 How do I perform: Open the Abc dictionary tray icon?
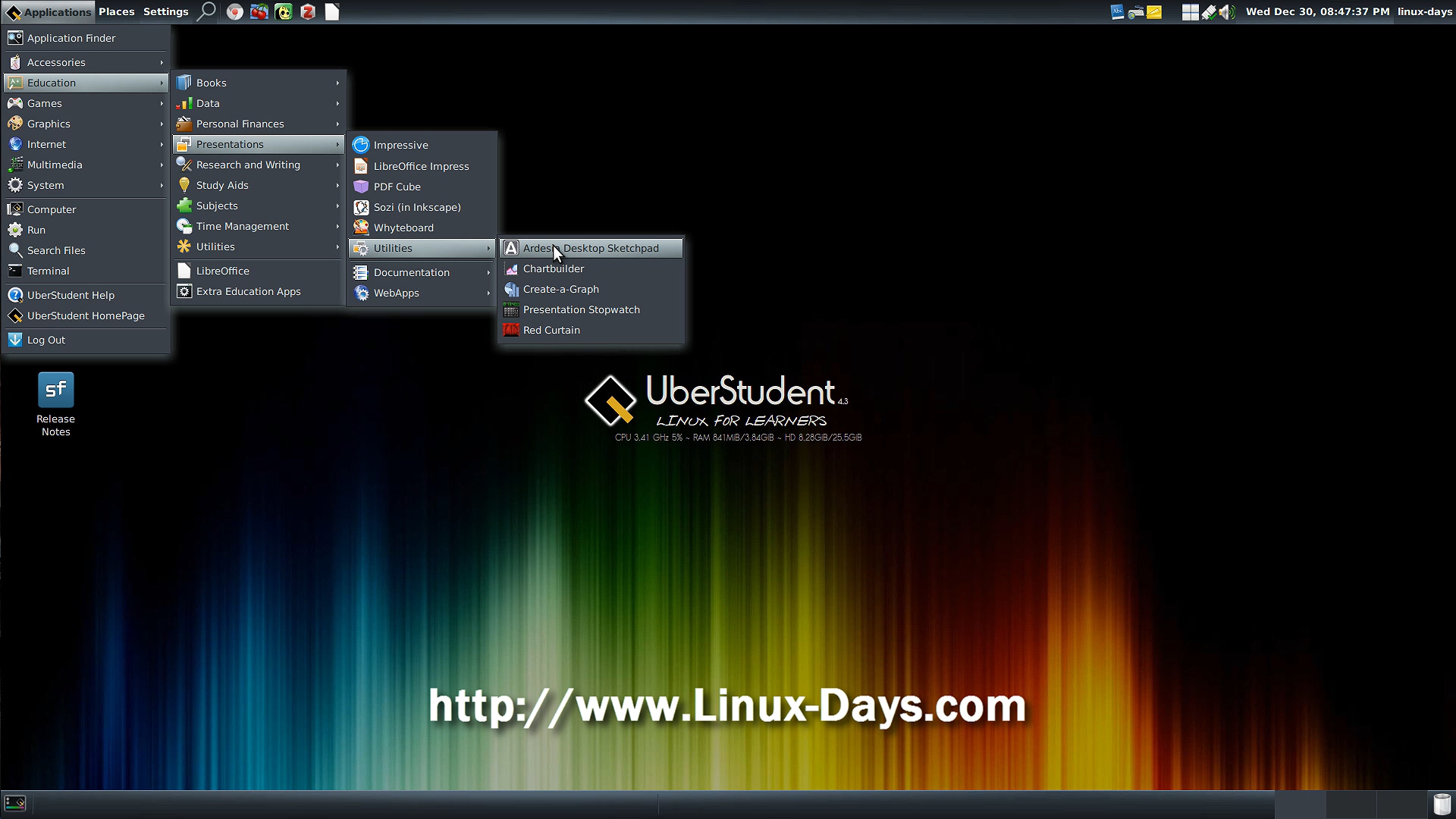[x=1117, y=11]
